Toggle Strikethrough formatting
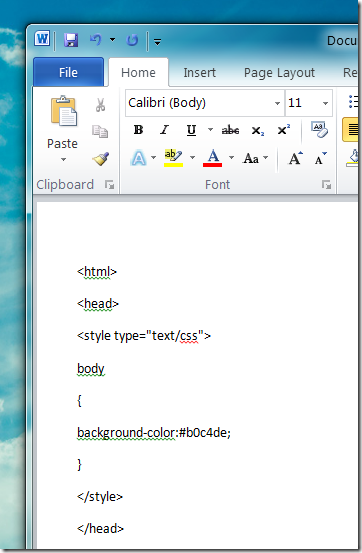This screenshot has width=362, height=553. pyautogui.click(x=230, y=130)
